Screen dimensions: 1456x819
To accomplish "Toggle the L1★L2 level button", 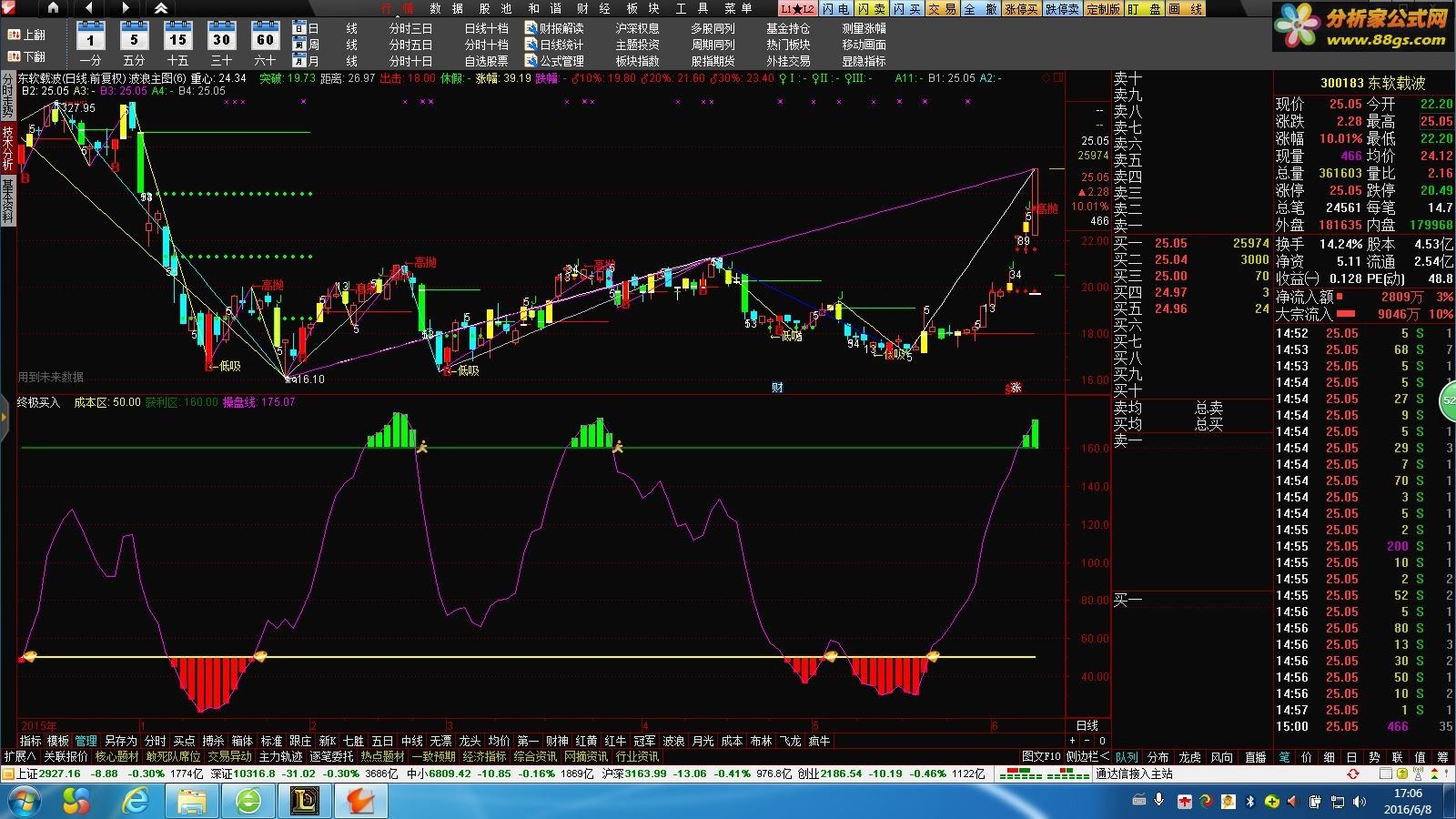I will click(797, 8).
